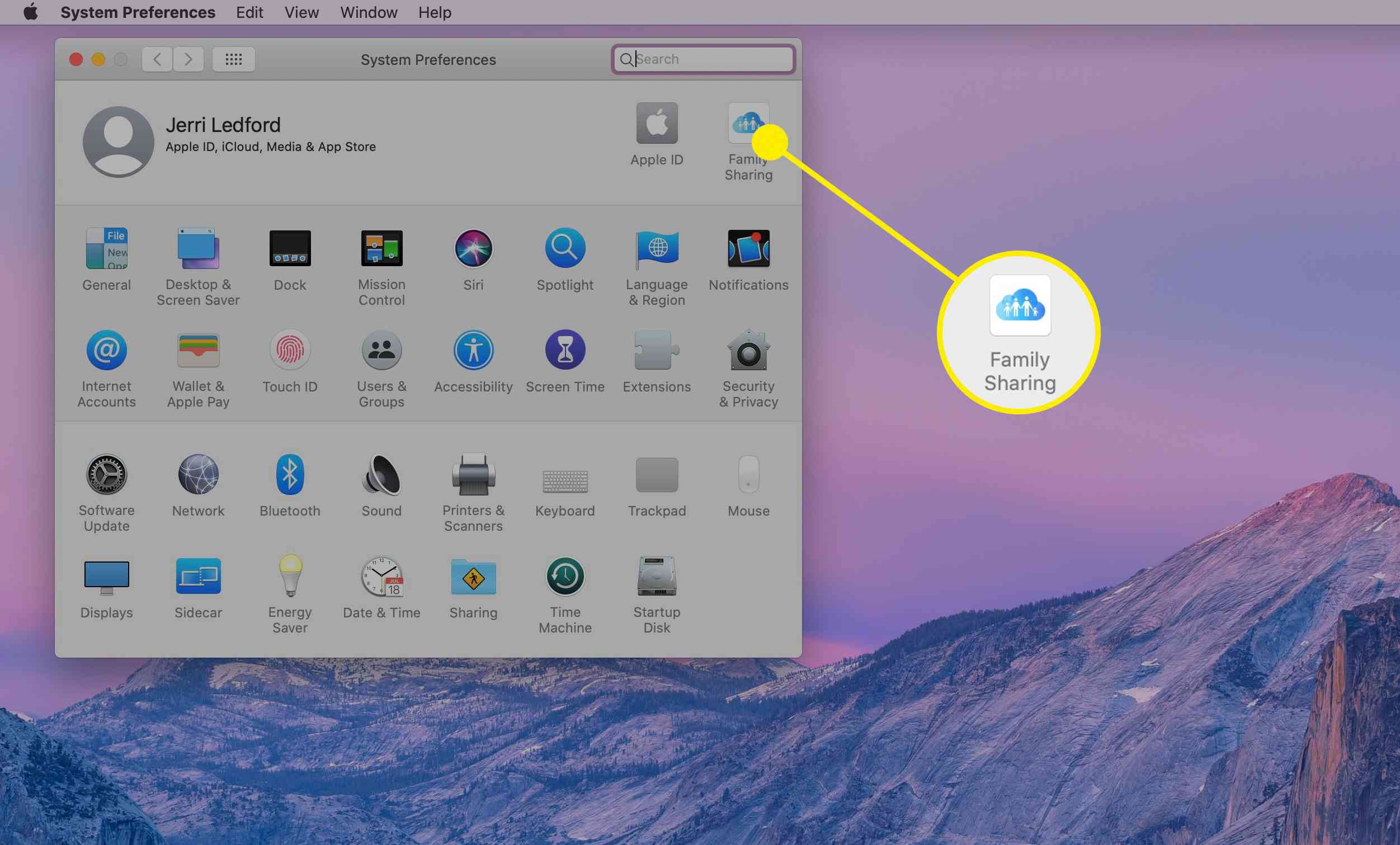Minimize the System Preferences window

click(98, 59)
